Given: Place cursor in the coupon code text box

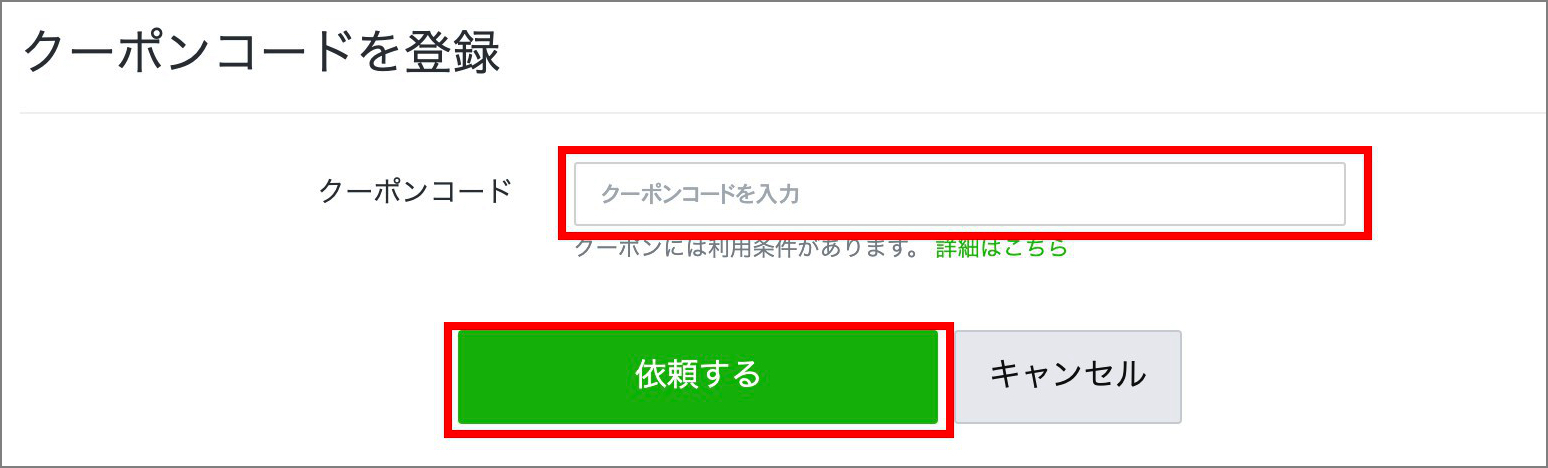Looking at the screenshot, I should [x=960, y=194].
